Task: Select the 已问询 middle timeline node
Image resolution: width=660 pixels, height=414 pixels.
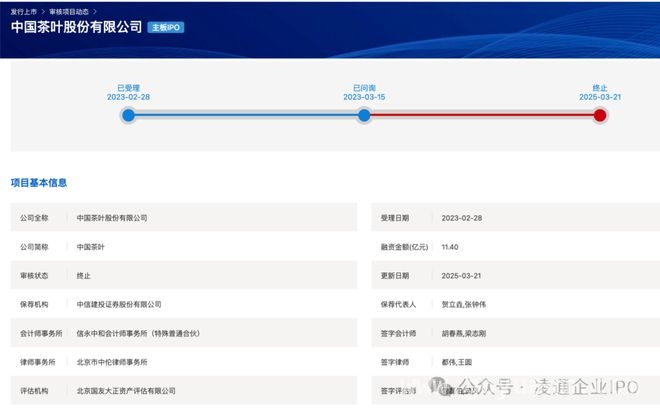Action: (x=364, y=115)
